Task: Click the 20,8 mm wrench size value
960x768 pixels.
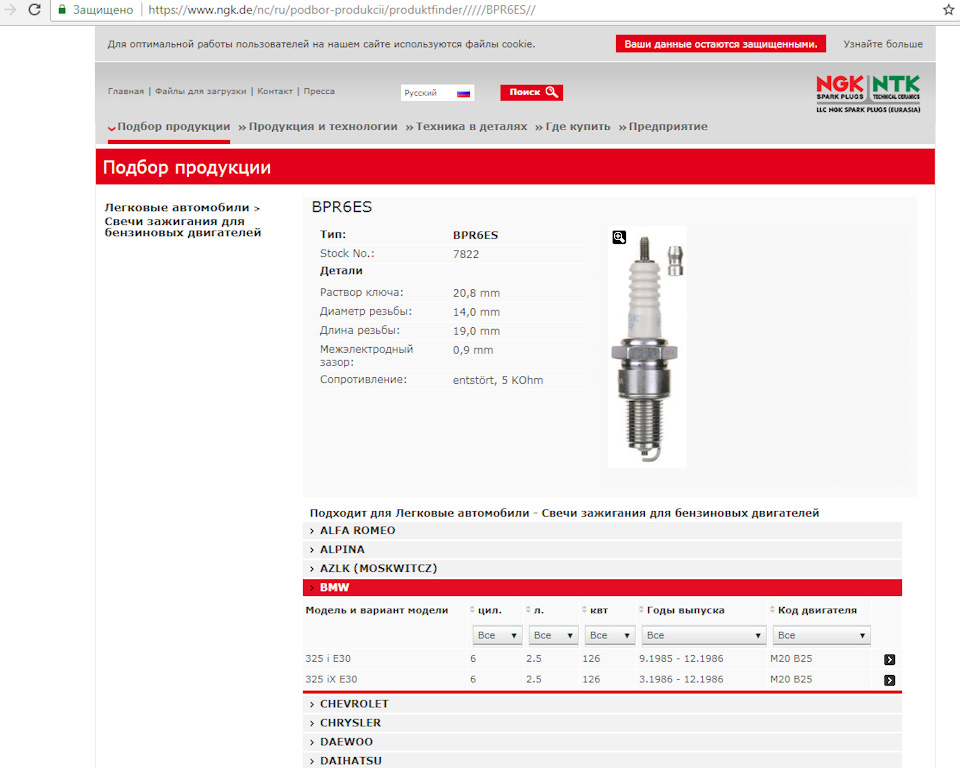Action: tap(476, 293)
